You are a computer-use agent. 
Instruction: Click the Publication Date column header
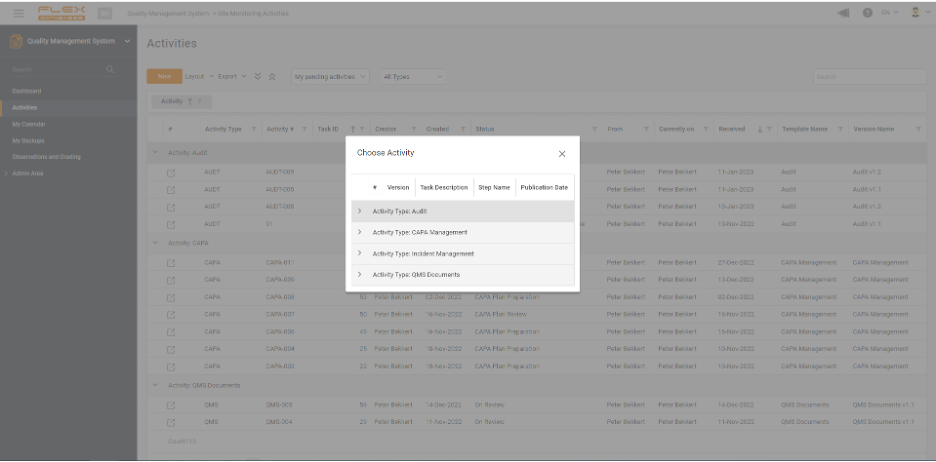click(x=544, y=187)
